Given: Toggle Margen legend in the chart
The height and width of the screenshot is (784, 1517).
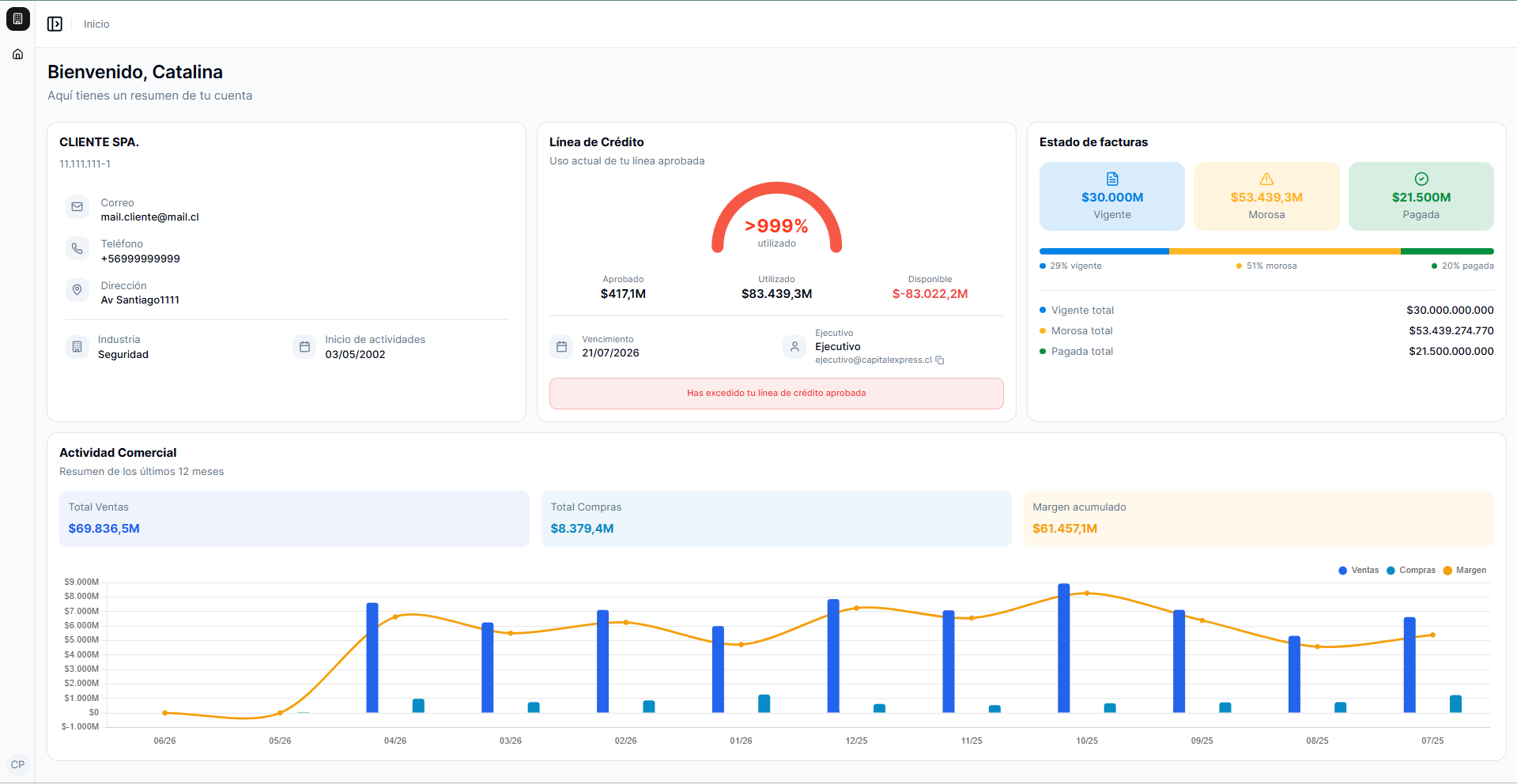Looking at the screenshot, I should click(x=1465, y=571).
